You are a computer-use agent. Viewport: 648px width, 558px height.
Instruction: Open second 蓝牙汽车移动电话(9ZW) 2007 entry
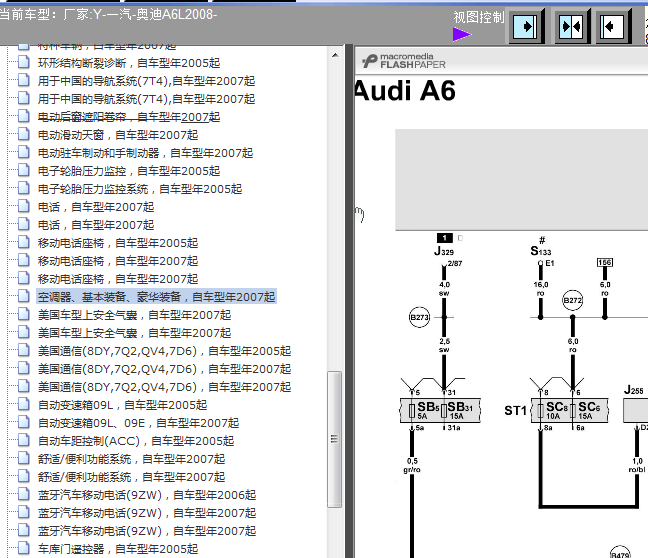point(147,531)
